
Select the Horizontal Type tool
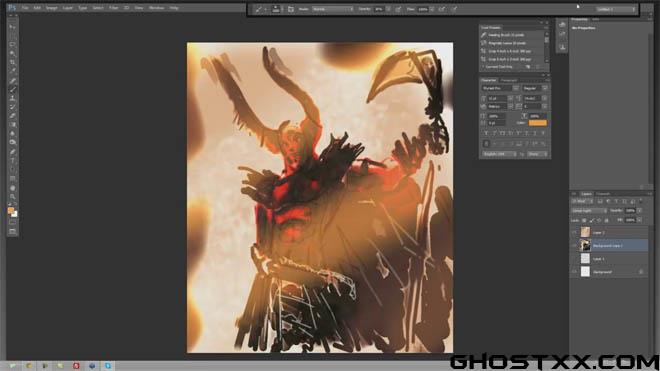[x=13, y=161]
